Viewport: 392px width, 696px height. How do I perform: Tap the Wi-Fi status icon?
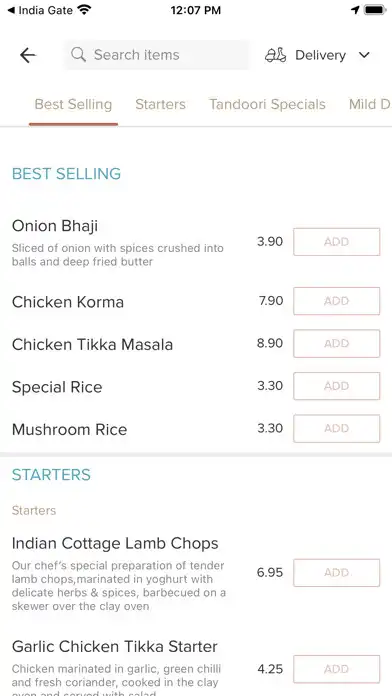coord(84,9)
